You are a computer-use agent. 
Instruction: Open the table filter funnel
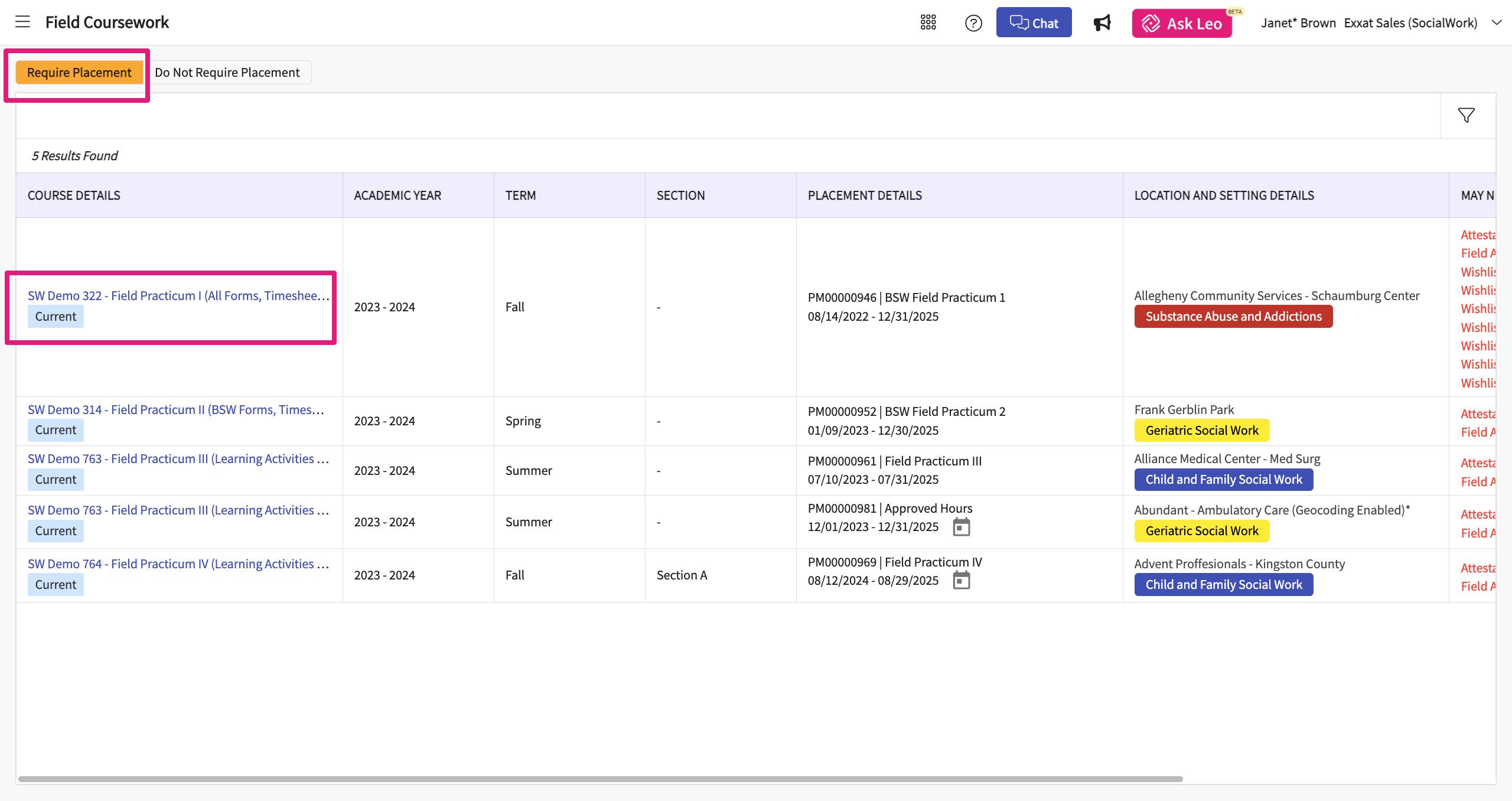(1467, 115)
